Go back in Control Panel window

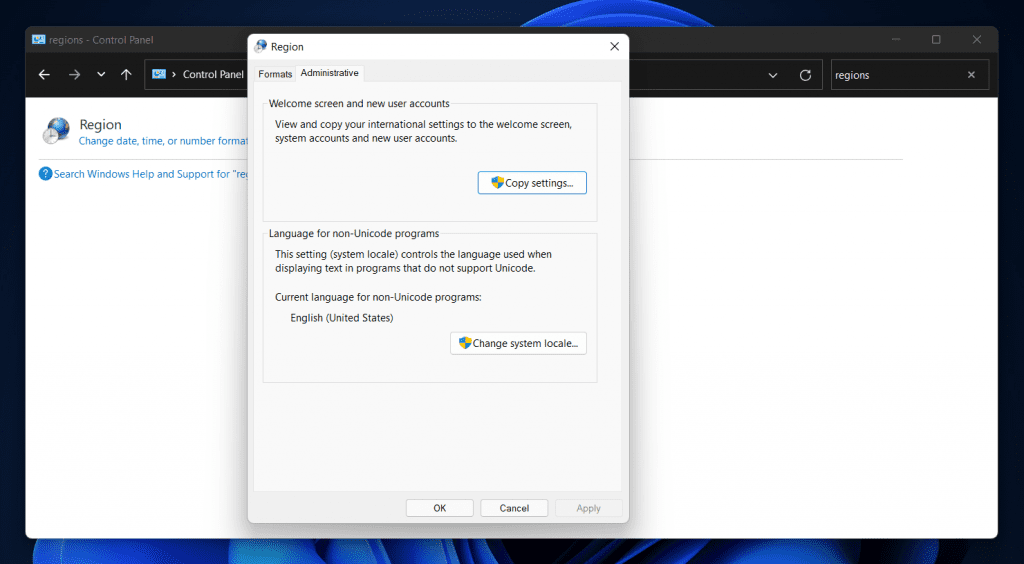point(44,74)
